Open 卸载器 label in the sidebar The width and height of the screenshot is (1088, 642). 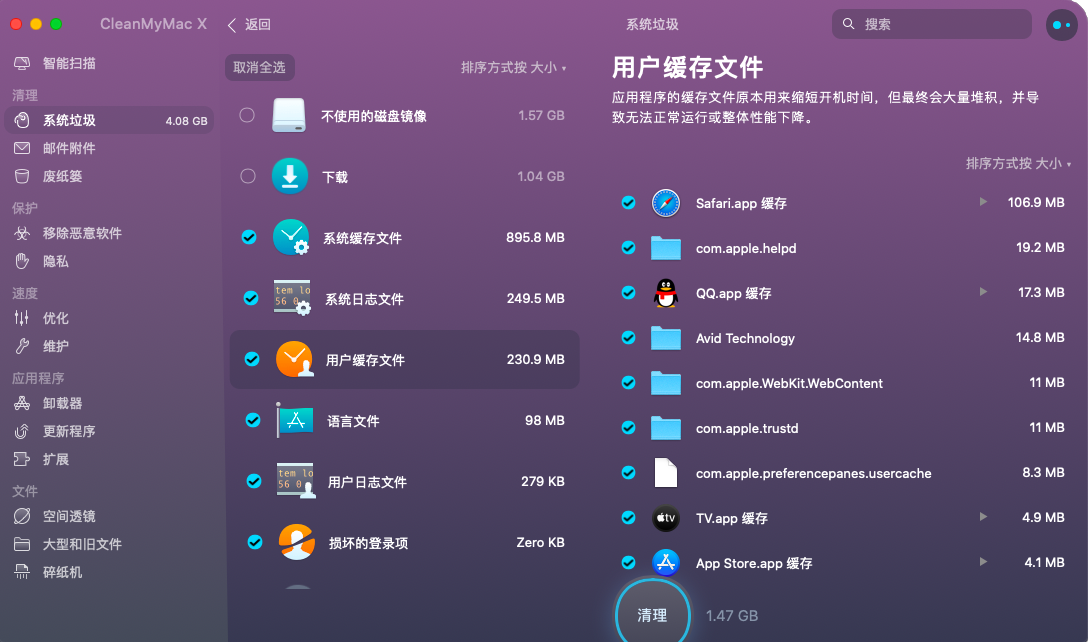point(62,403)
